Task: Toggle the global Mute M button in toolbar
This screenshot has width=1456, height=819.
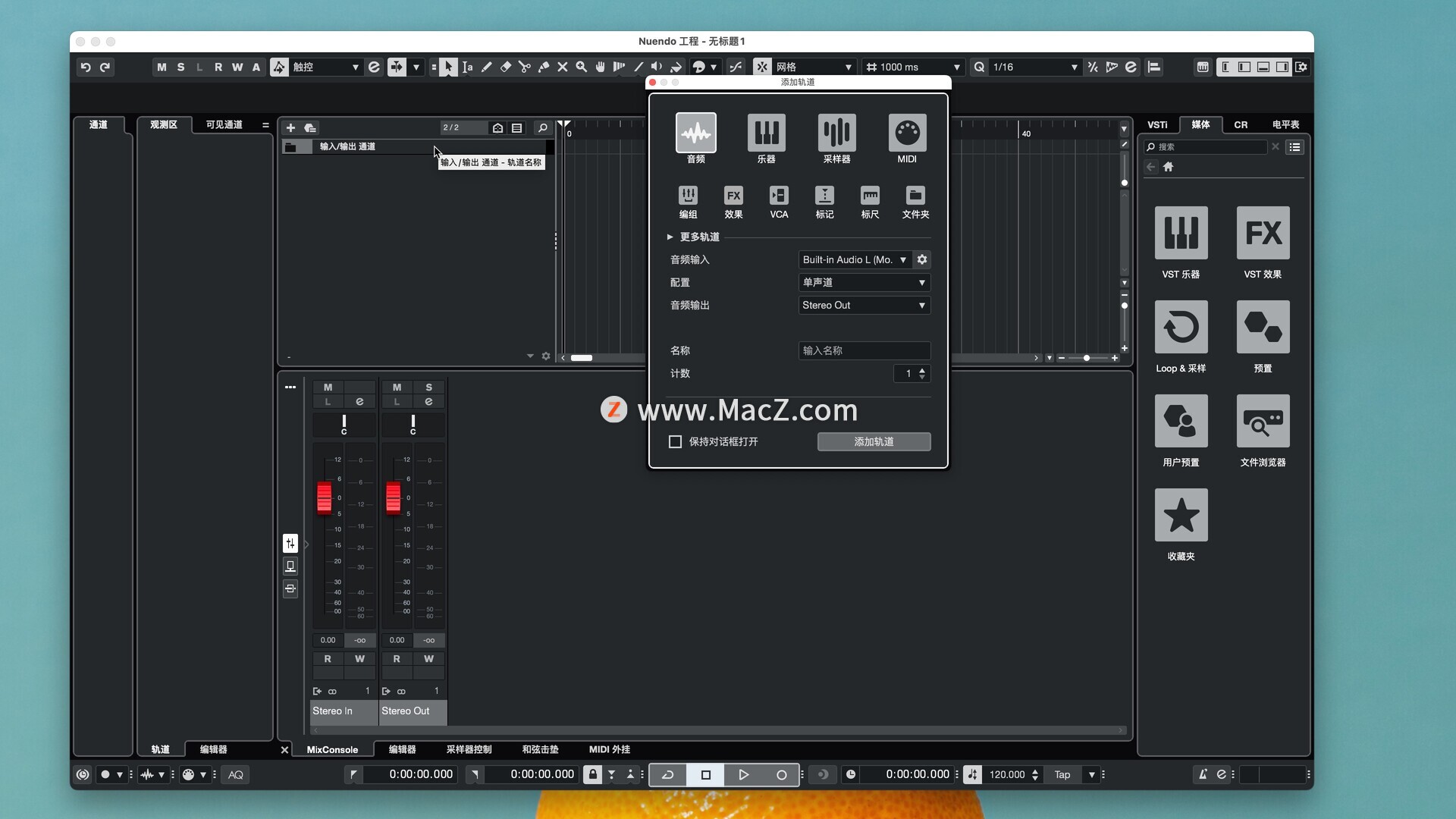Action: (x=162, y=67)
